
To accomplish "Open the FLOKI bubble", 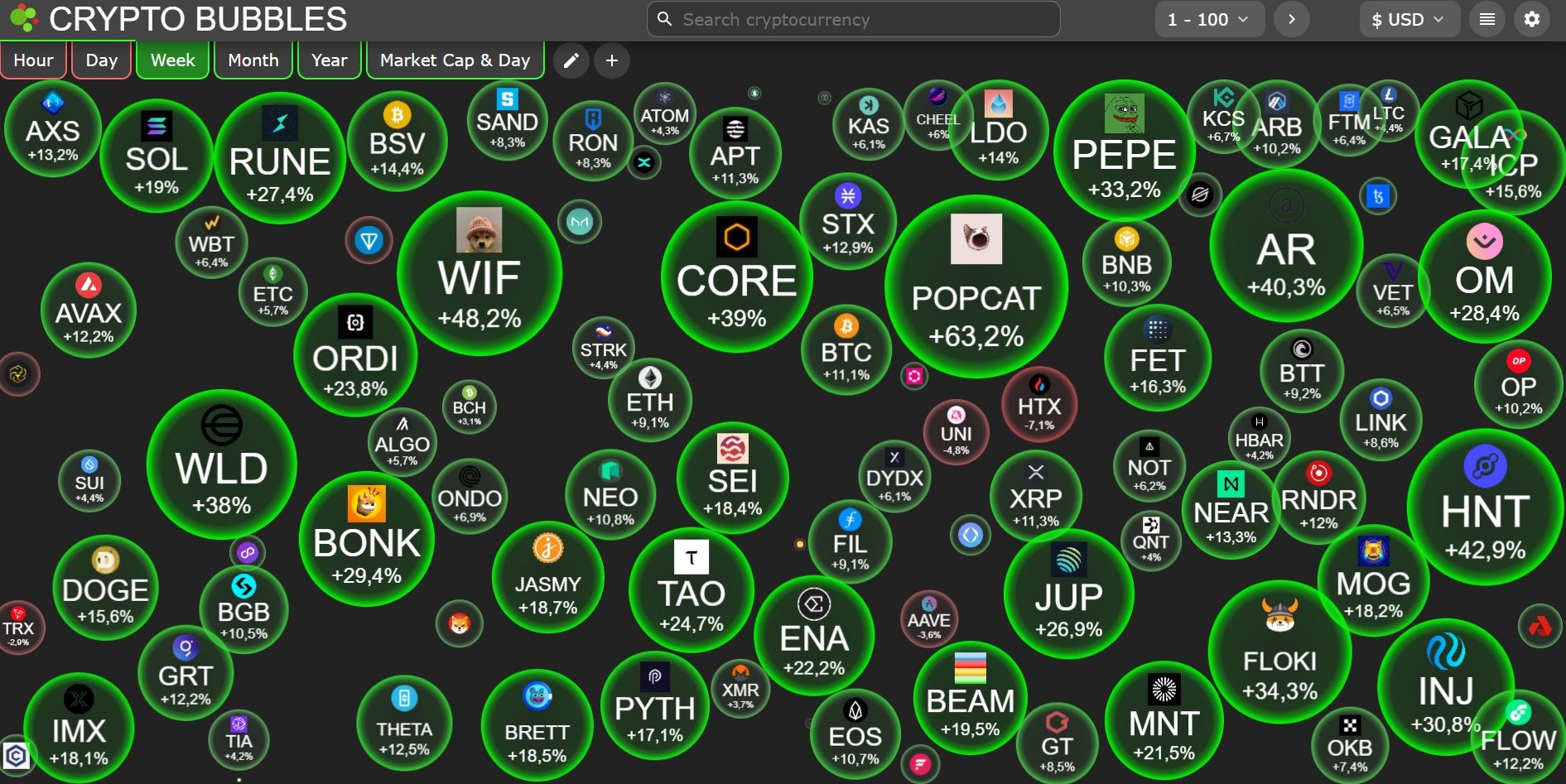I will coord(1279,652).
